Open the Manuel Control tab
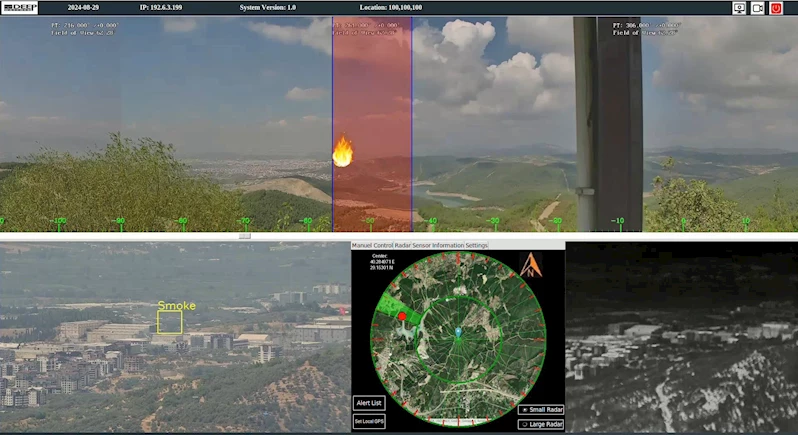Image resolution: width=798 pixels, height=435 pixels. pos(373,245)
